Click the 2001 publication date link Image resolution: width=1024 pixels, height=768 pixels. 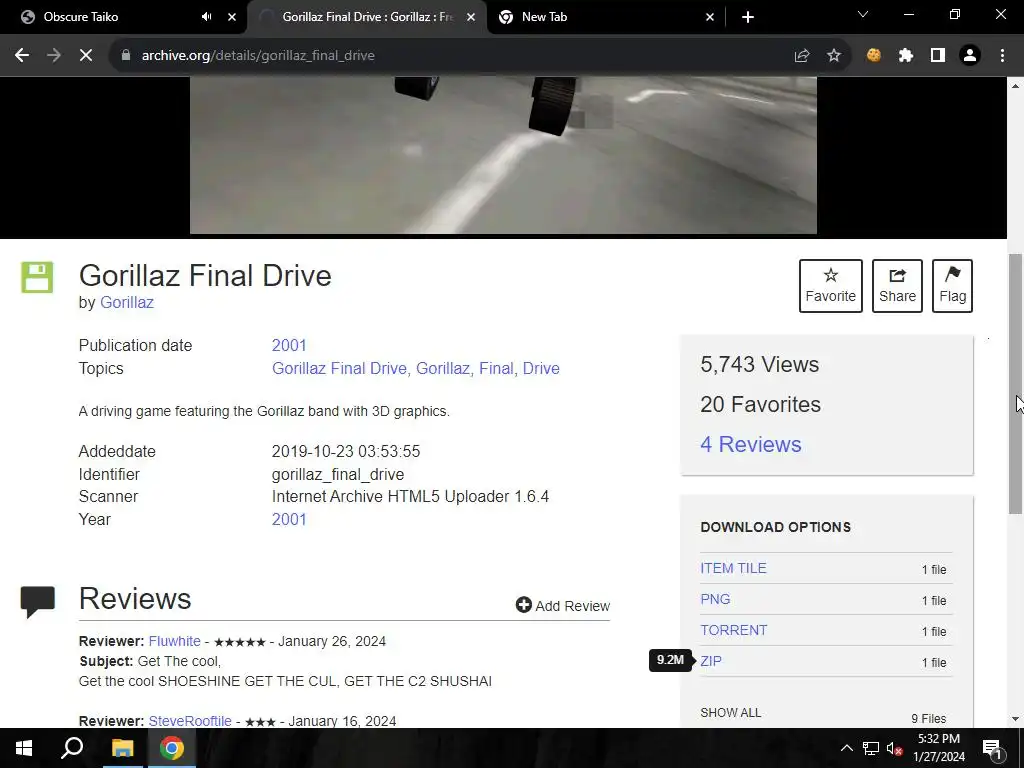pos(289,345)
